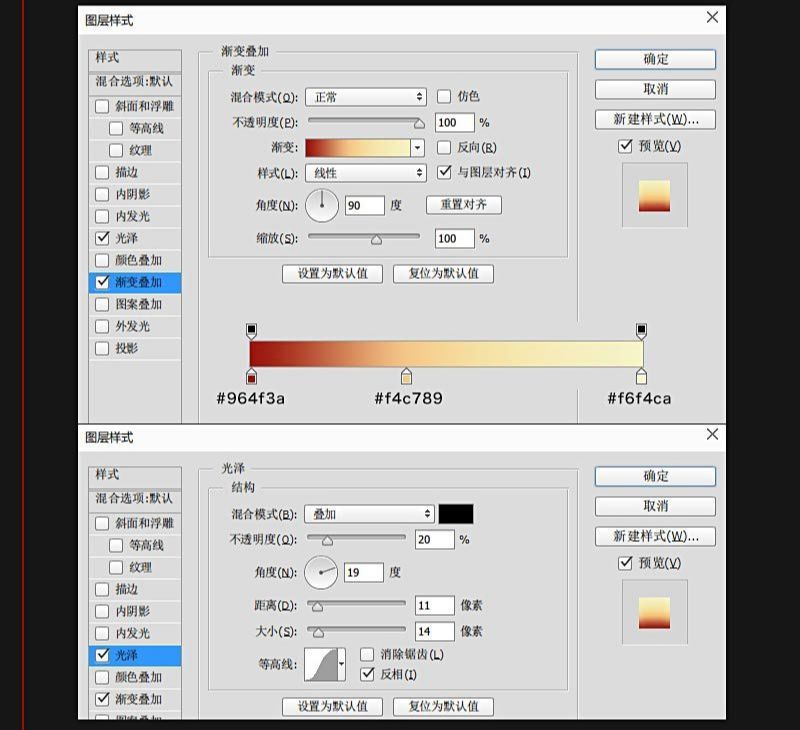This screenshot has width=800, height=730.
Task: Click the 距离 field showing 11
Action: [x=435, y=606]
